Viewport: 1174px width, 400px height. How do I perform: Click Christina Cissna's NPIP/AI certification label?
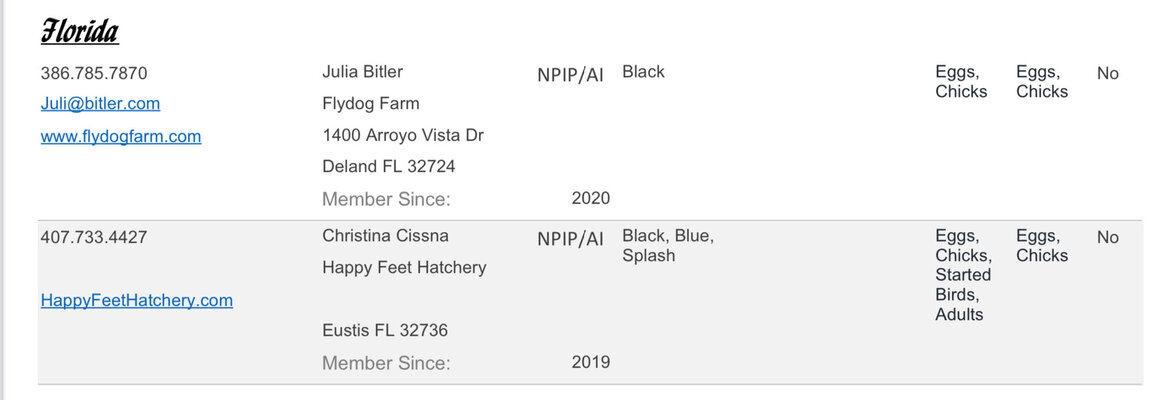571,239
